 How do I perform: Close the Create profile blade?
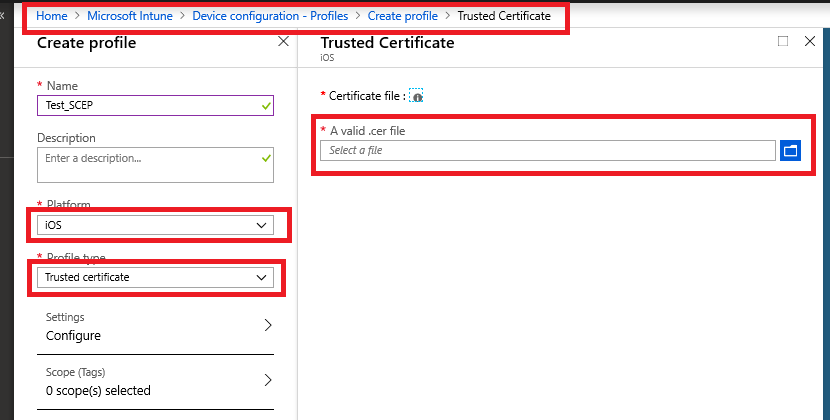click(x=284, y=41)
